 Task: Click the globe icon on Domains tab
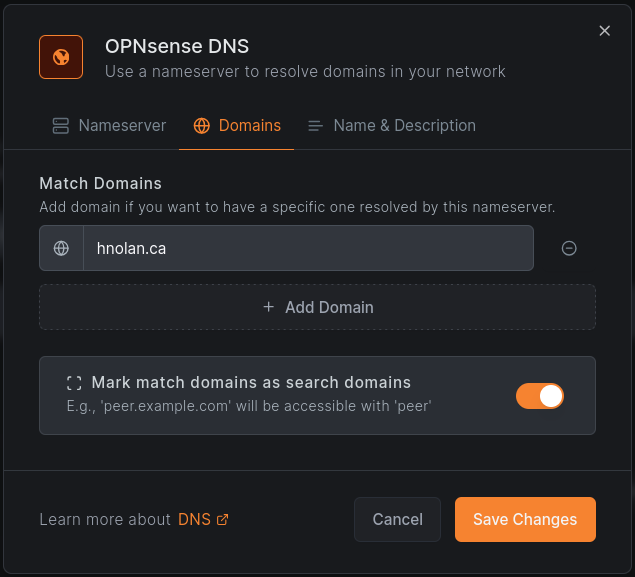pyautogui.click(x=202, y=126)
